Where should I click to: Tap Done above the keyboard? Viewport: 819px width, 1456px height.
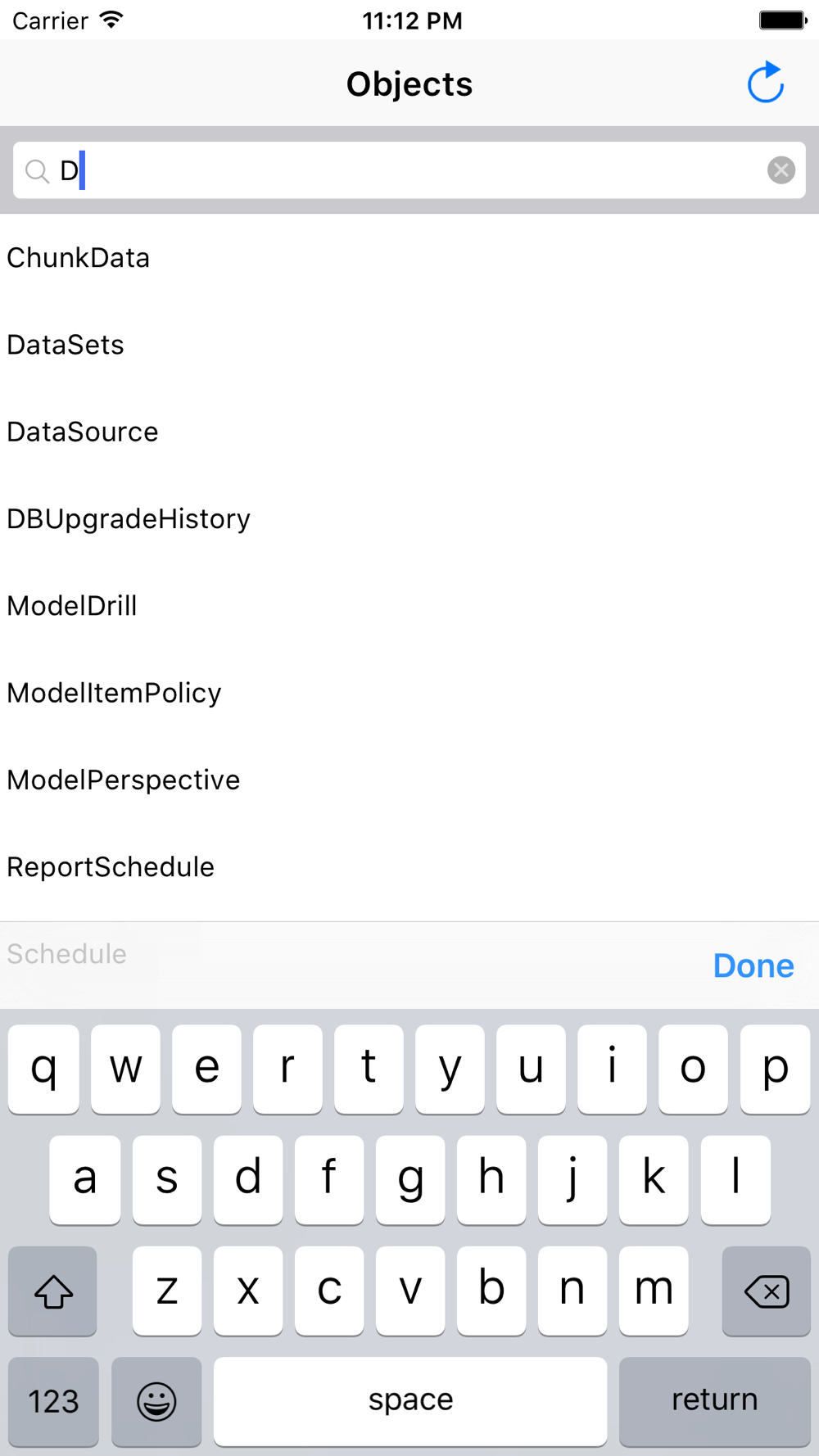[x=753, y=965]
